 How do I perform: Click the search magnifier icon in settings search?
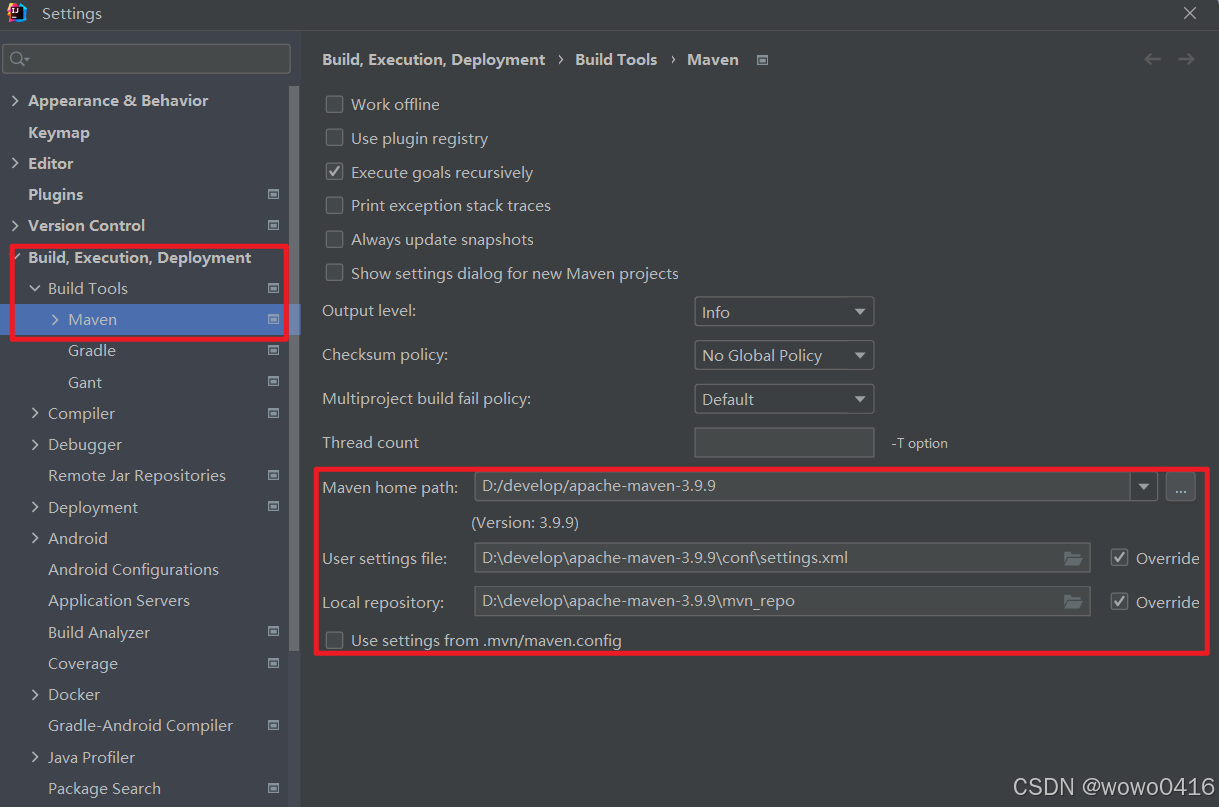click(18, 59)
